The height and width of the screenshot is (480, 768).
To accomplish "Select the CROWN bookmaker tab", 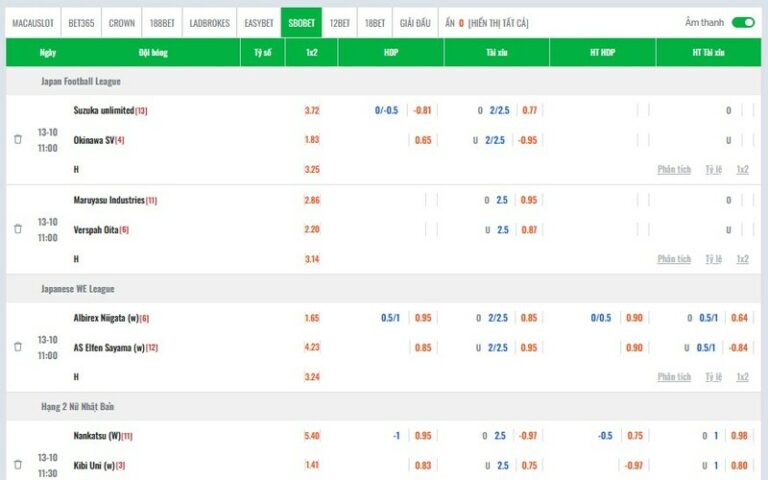I will click(121, 22).
